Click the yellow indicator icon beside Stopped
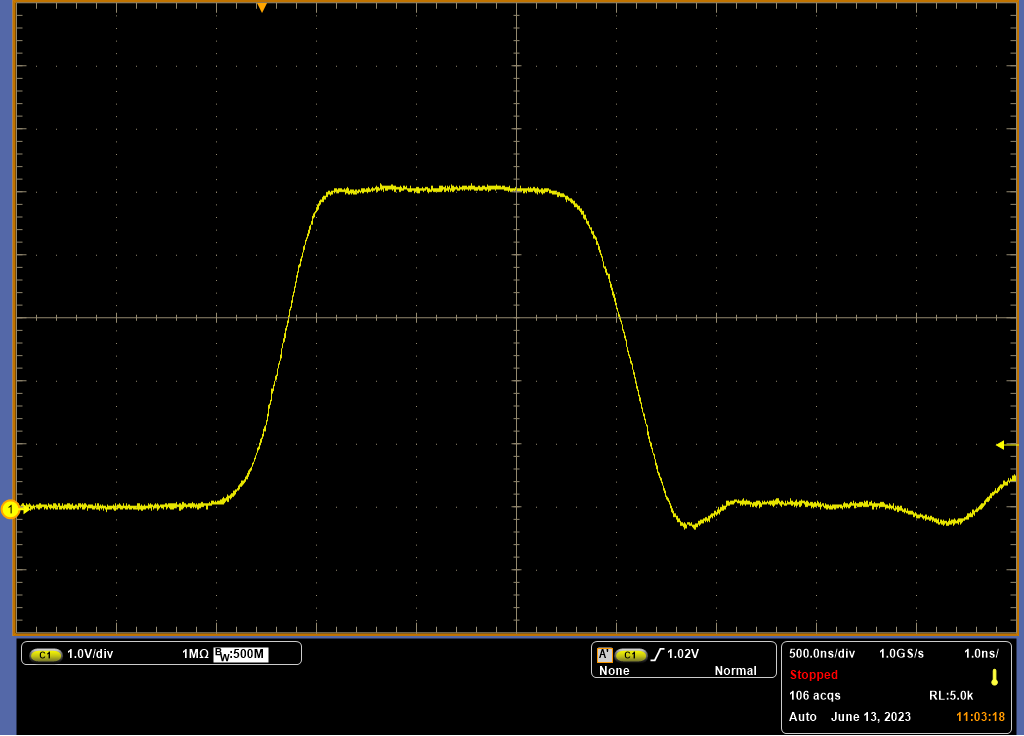The image size is (1024, 736). click(x=994, y=677)
